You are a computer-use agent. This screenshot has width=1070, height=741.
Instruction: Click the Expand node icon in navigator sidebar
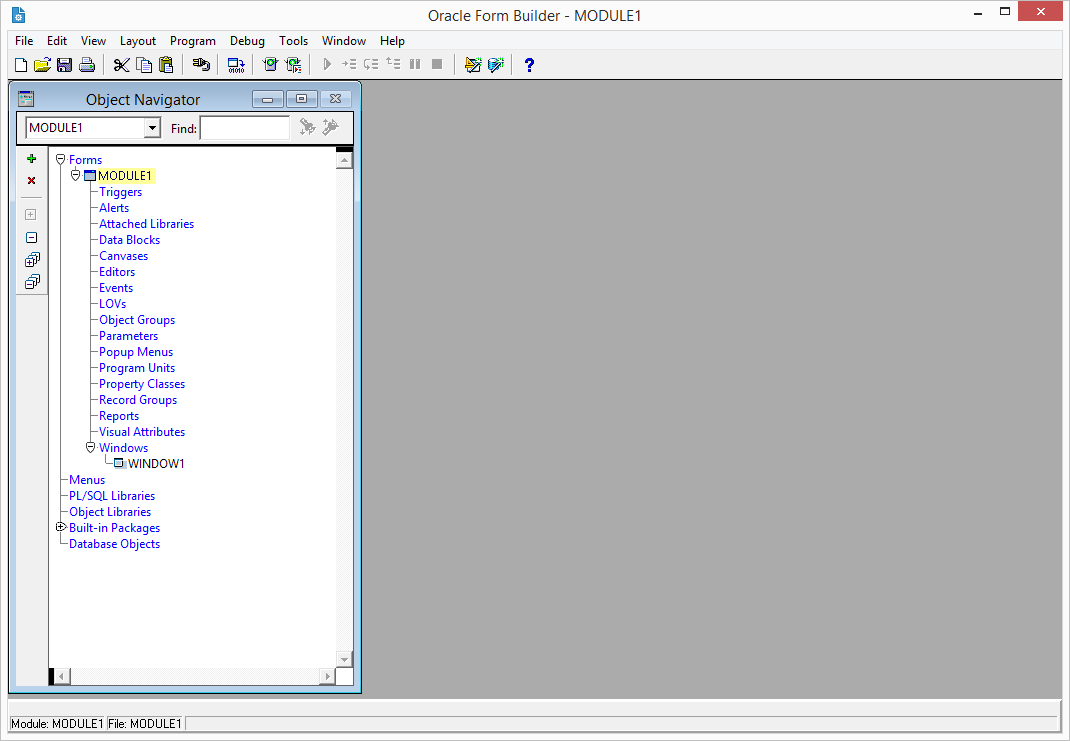(x=31, y=214)
